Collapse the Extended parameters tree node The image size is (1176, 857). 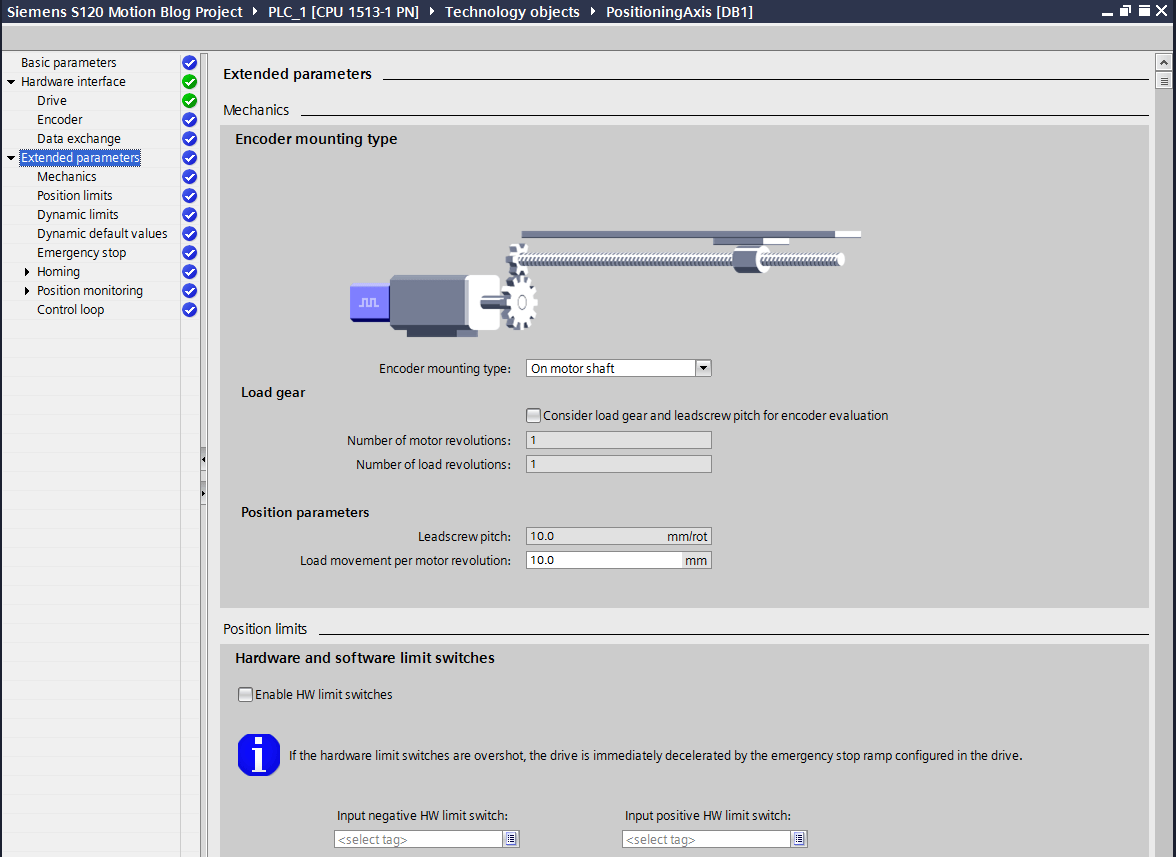coord(11,157)
